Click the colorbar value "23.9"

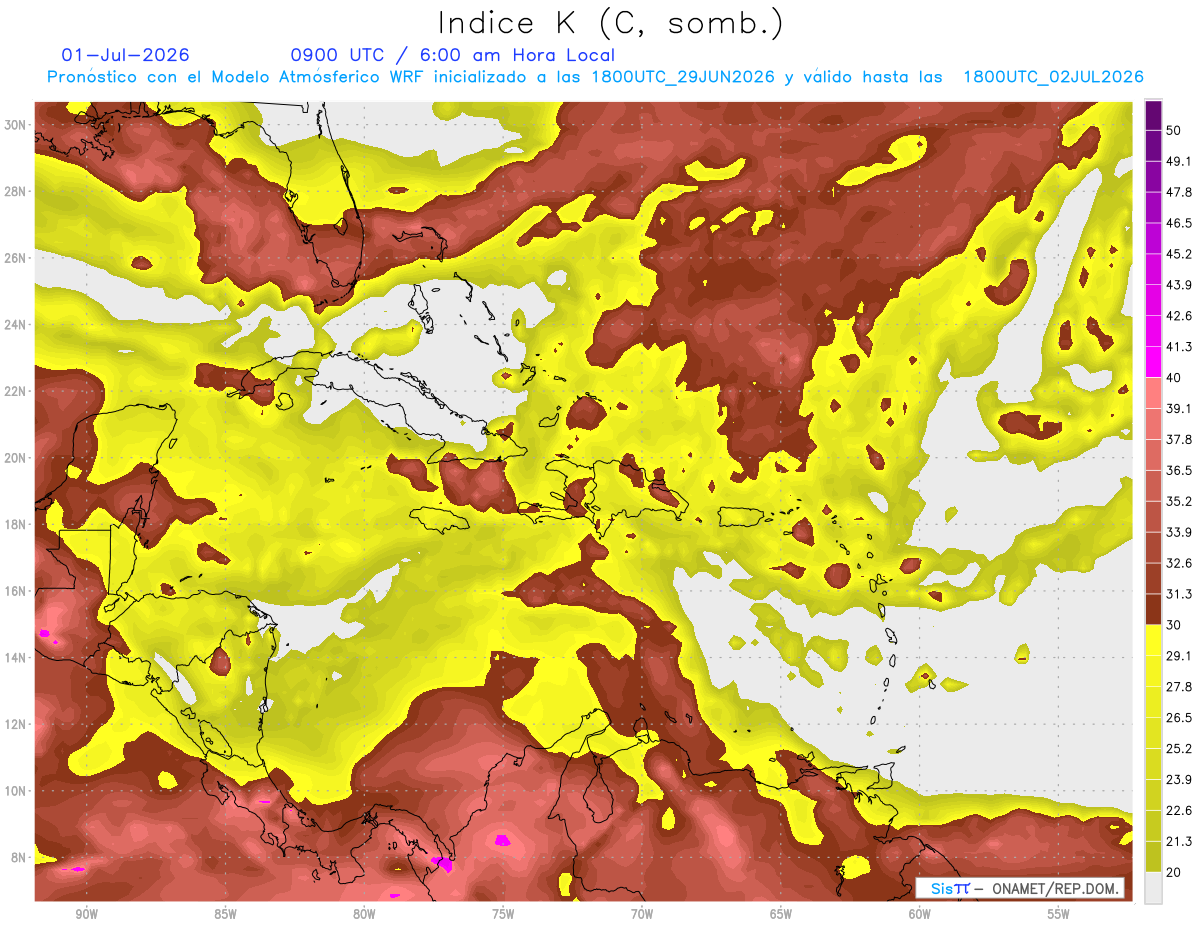pos(1177,780)
